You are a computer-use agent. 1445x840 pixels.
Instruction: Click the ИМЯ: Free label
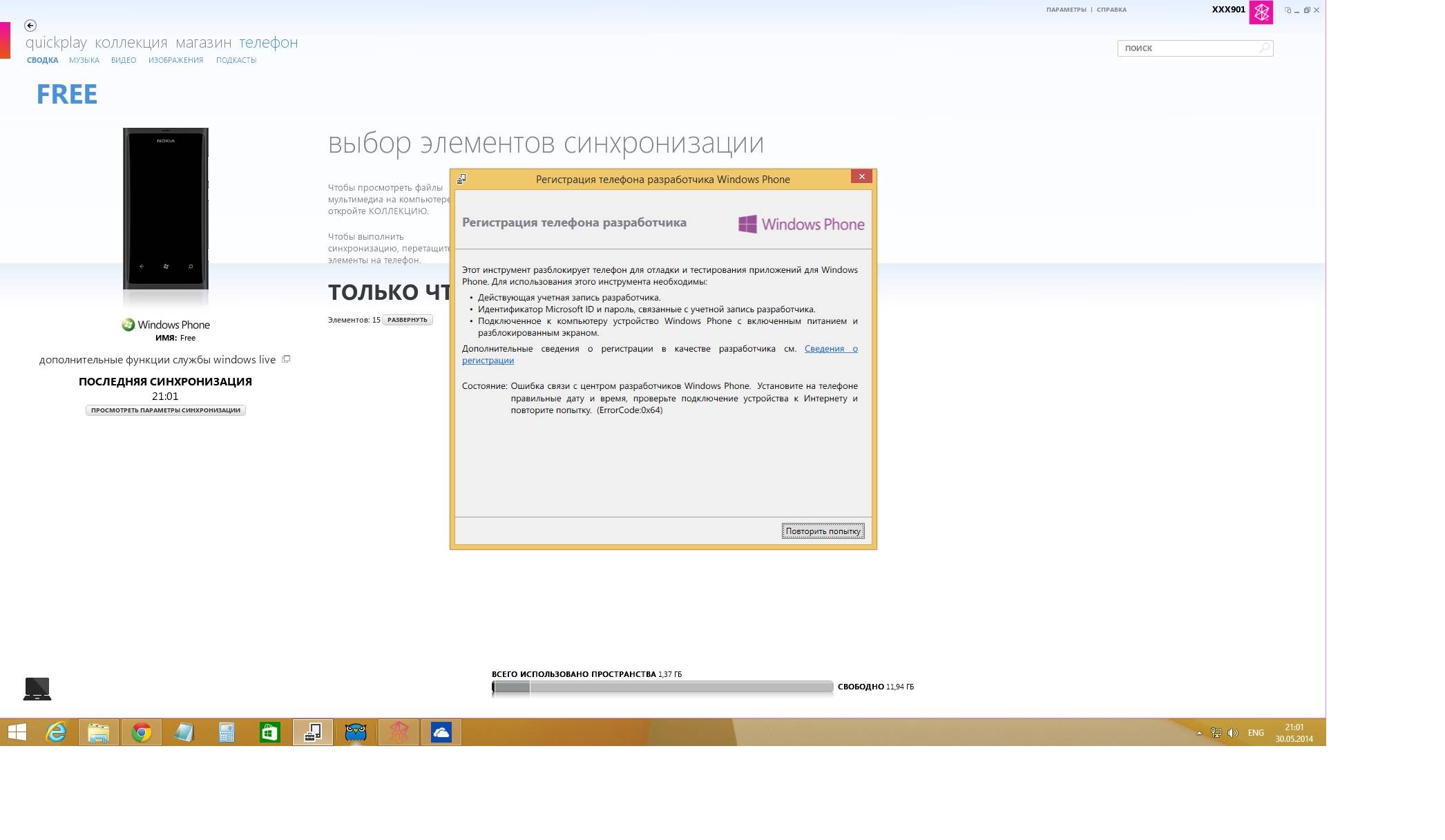click(175, 338)
